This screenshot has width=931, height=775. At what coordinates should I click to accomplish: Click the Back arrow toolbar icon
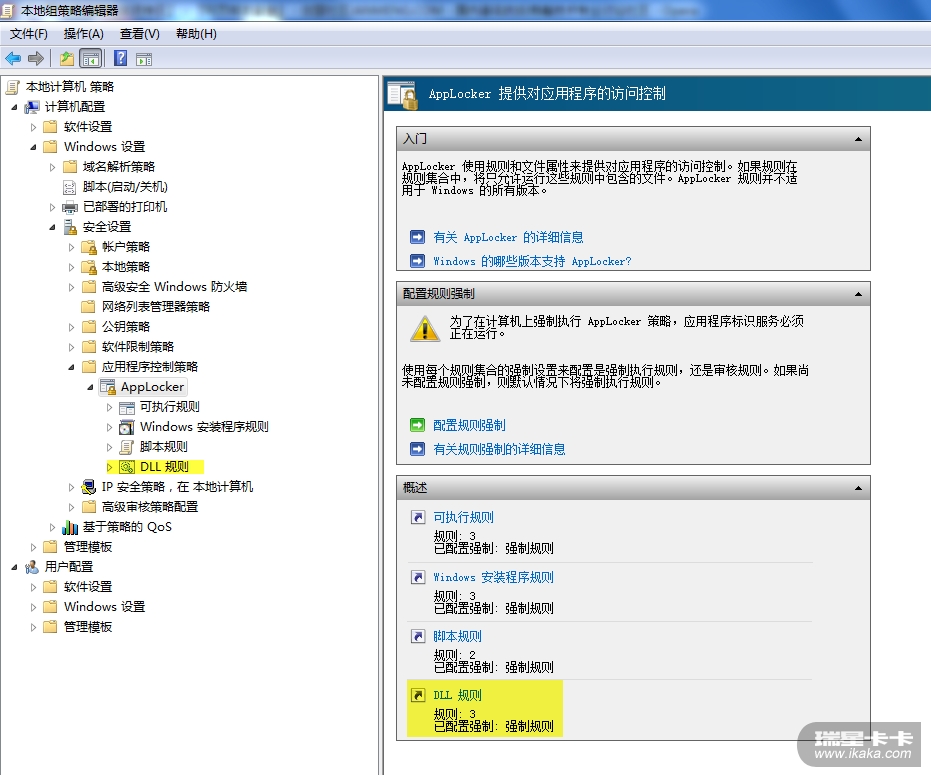tap(12, 58)
